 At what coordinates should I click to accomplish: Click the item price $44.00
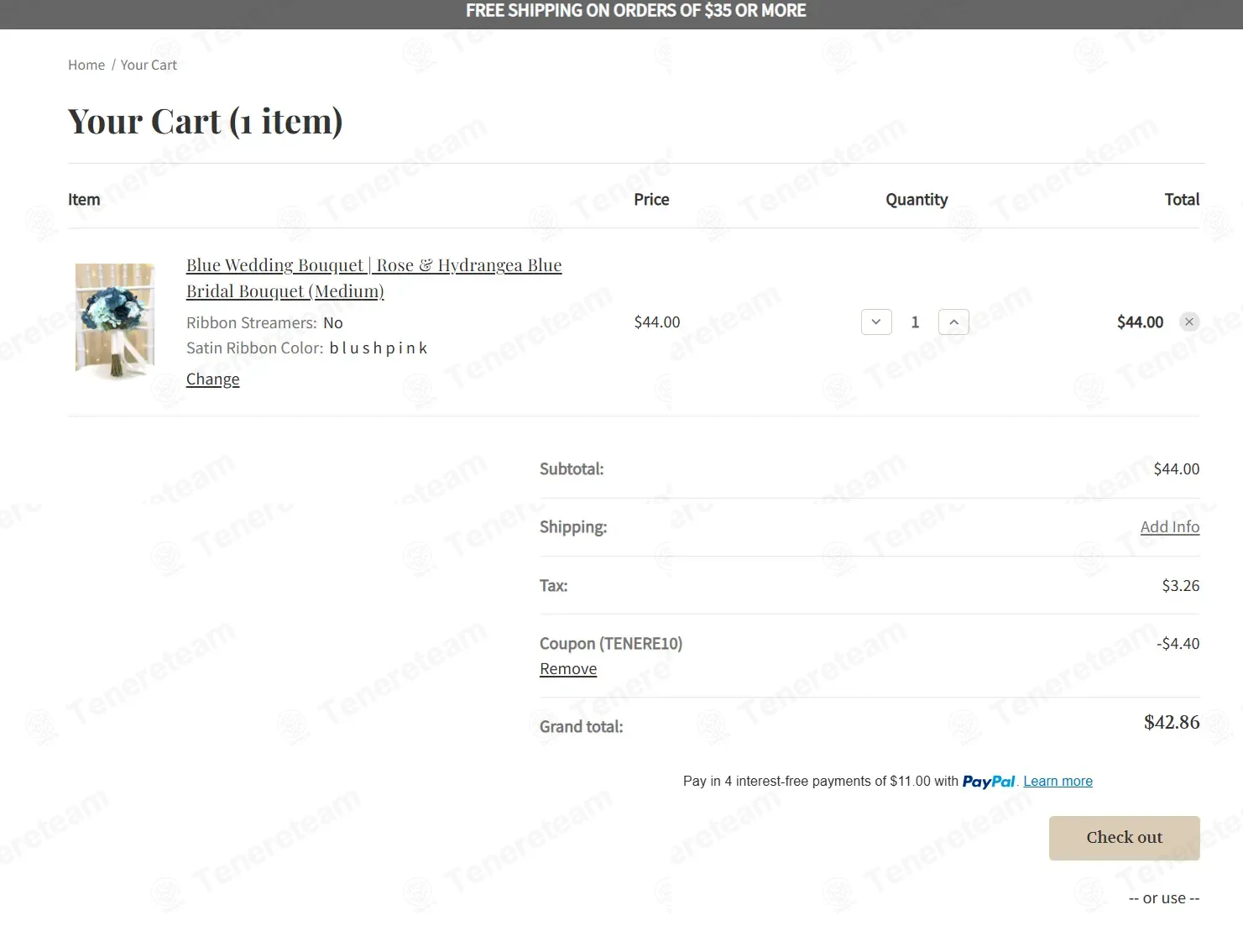[x=657, y=322]
